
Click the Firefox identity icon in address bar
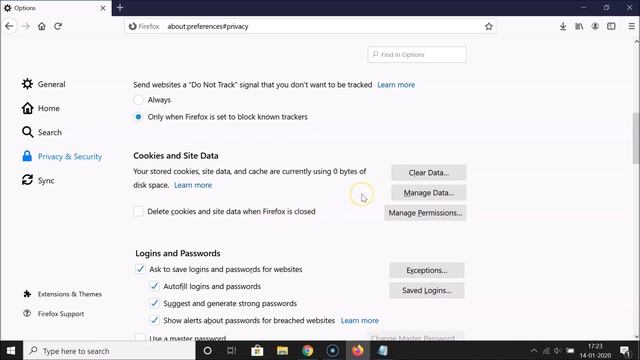click(144, 26)
